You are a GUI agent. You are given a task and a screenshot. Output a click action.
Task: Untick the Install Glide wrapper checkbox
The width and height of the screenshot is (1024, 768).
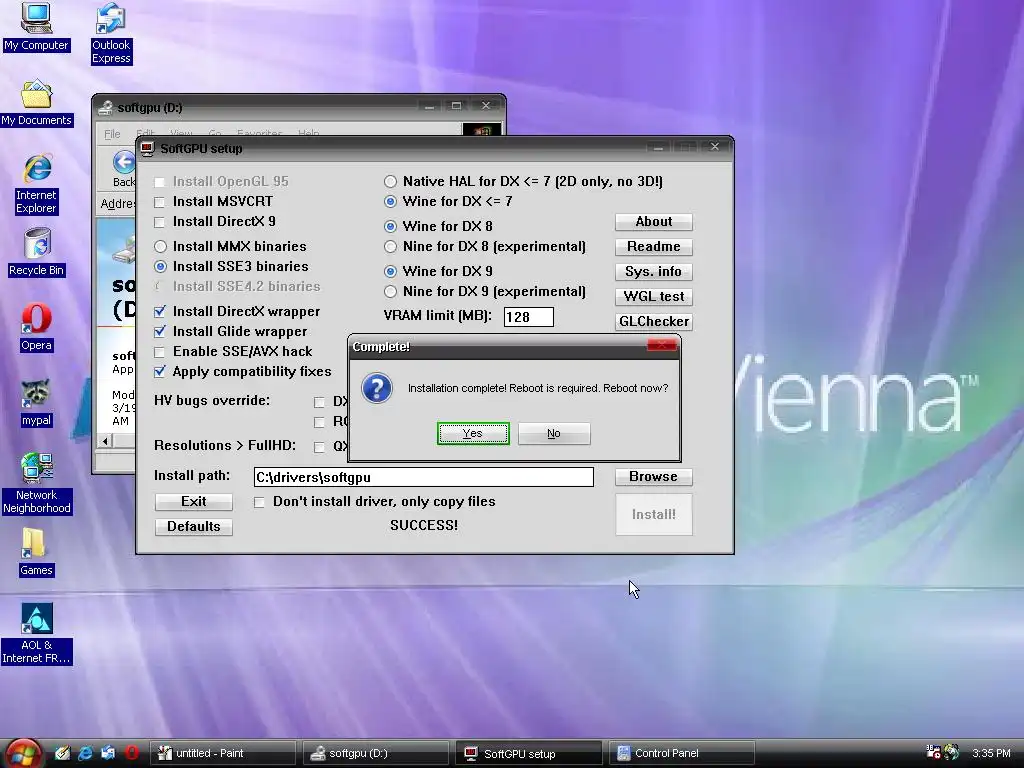[159, 332]
